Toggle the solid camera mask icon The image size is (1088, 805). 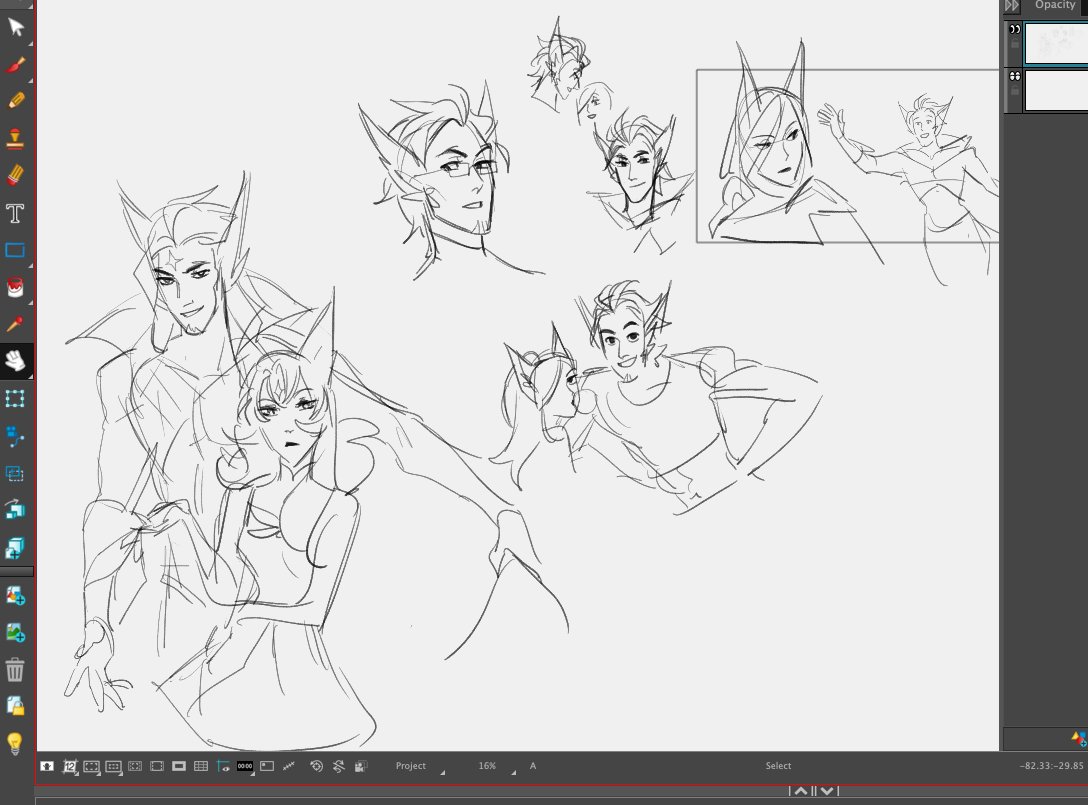(x=179, y=766)
